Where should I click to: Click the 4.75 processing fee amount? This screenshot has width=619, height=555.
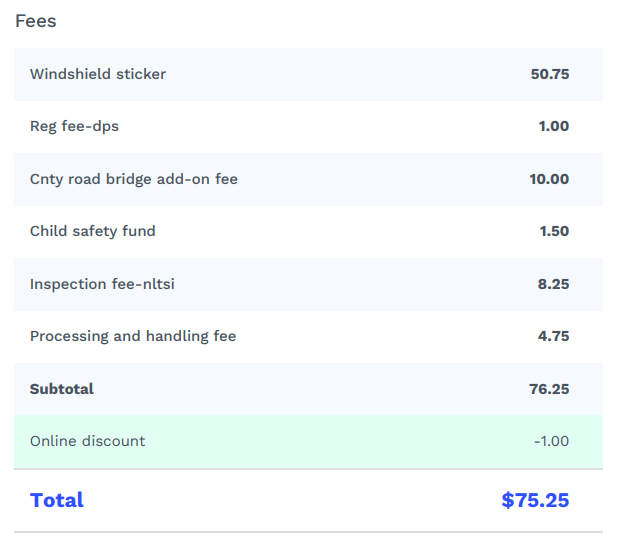[x=553, y=336]
